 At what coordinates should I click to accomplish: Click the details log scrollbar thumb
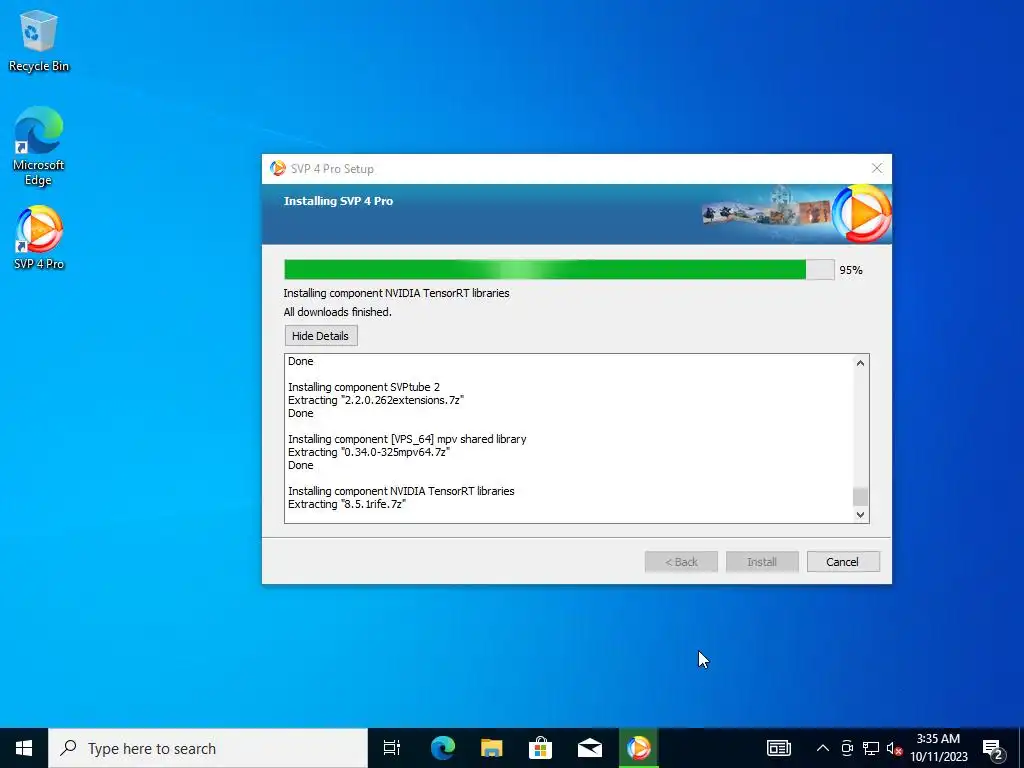pyautogui.click(x=860, y=496)
